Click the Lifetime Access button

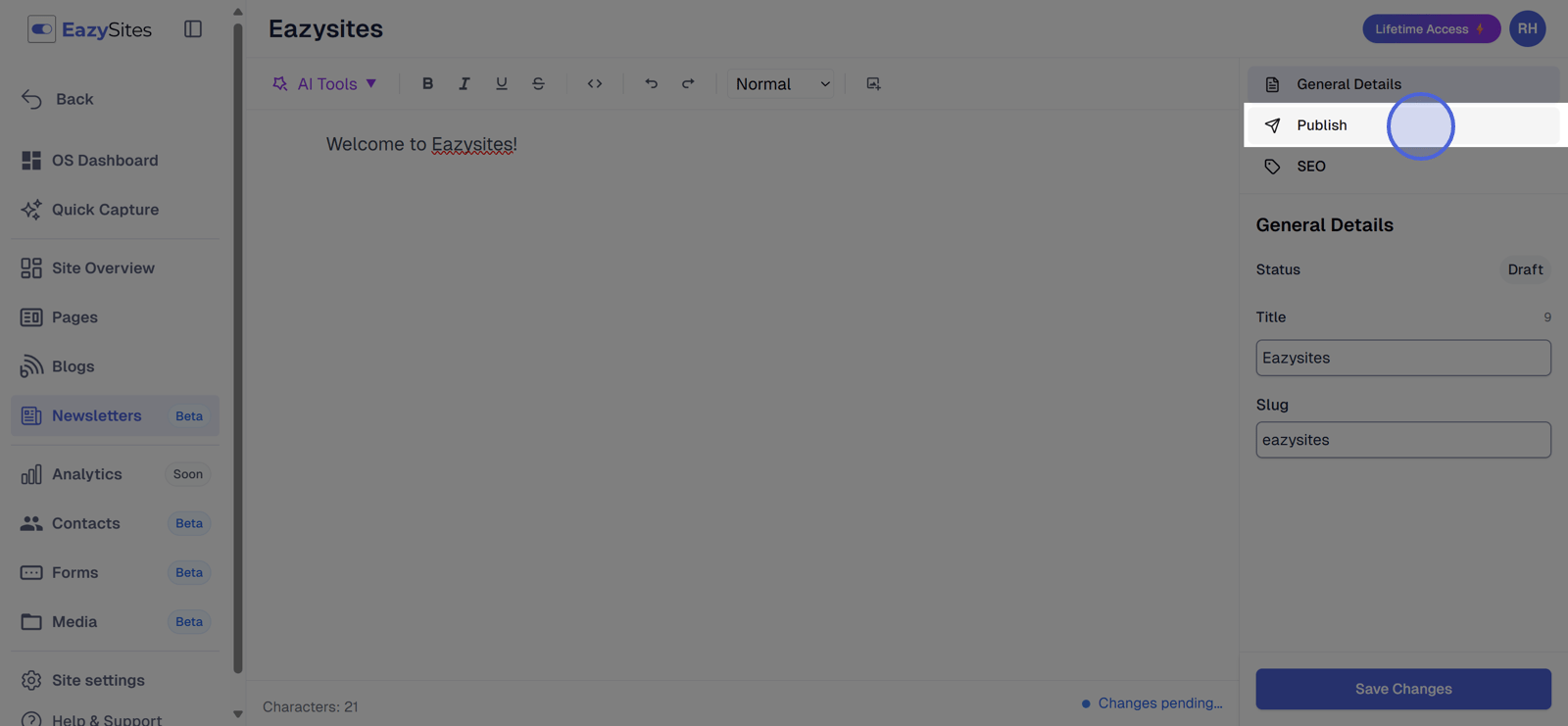[x=1431, y=28]
